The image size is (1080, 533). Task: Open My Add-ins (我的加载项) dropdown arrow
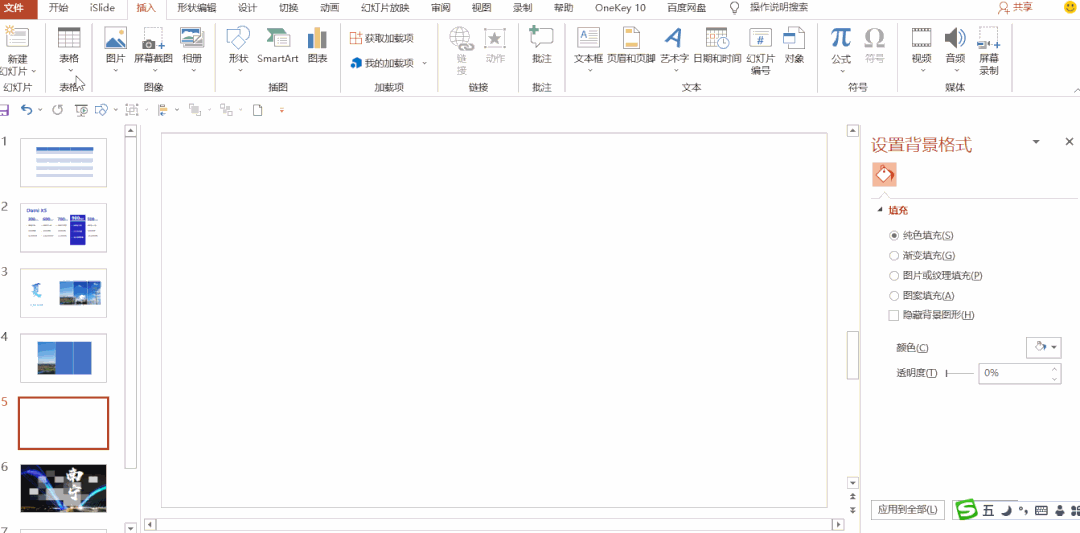[x=424, y=63]
